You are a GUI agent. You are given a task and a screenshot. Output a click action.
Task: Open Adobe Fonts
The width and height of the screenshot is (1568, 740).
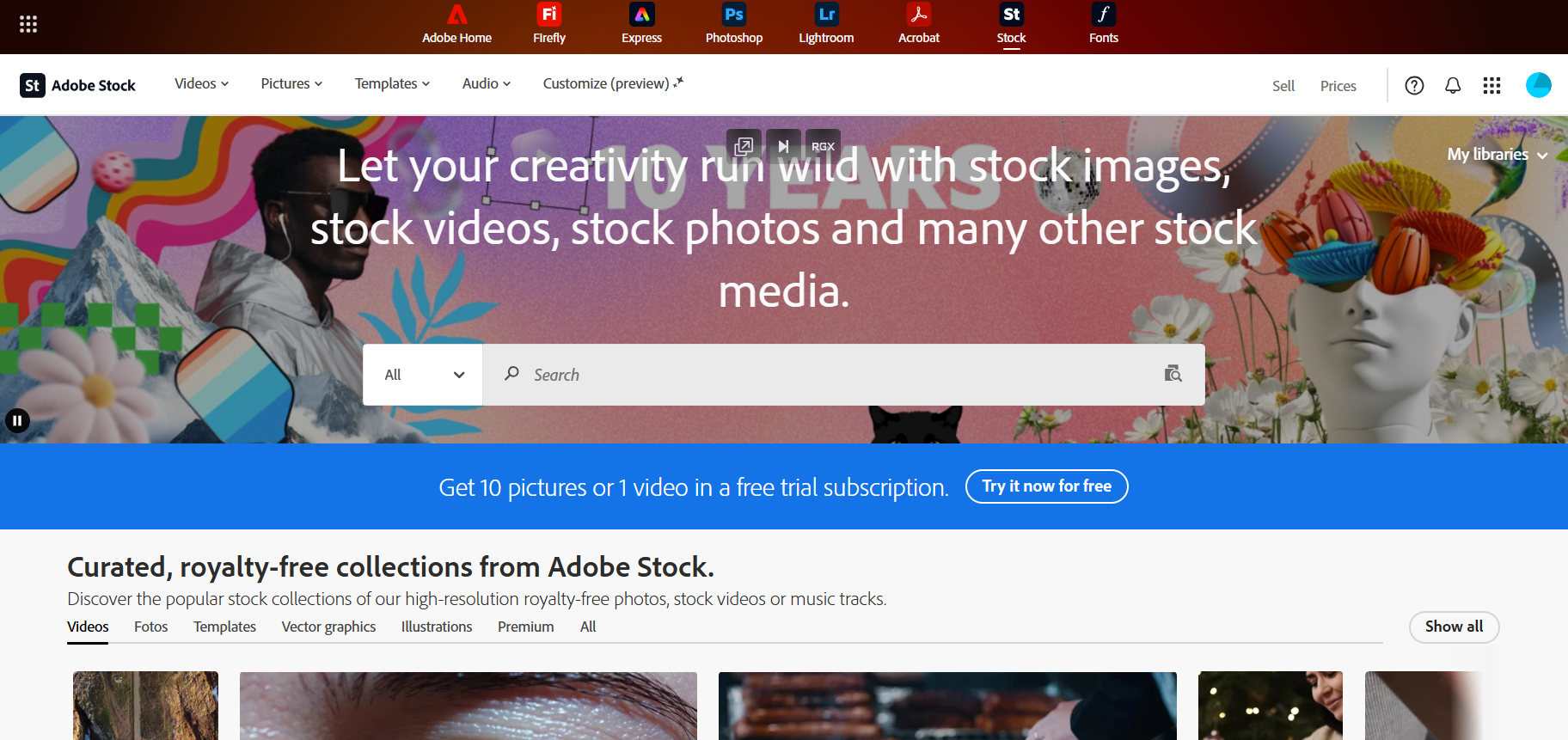coord(1104,25)
